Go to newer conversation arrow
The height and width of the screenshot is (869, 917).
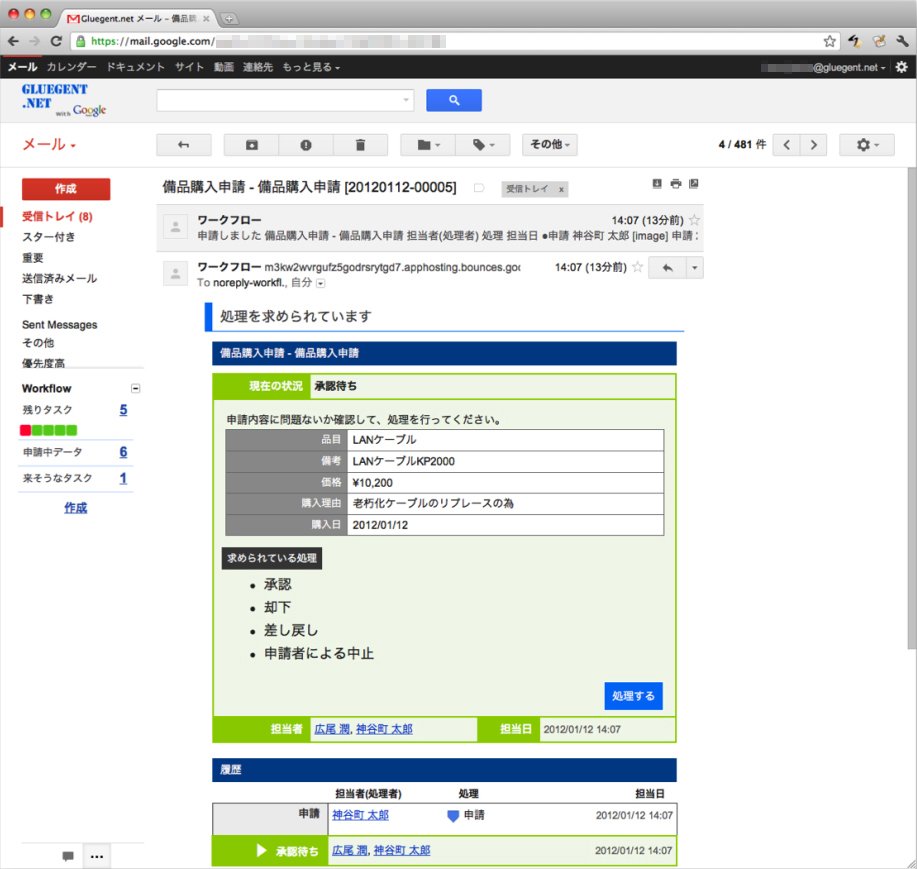787,144
